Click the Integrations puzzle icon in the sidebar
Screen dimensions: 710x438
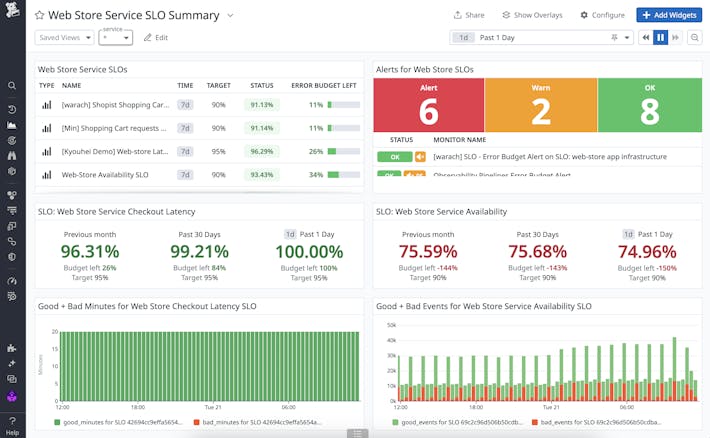[x=12, y=349]
